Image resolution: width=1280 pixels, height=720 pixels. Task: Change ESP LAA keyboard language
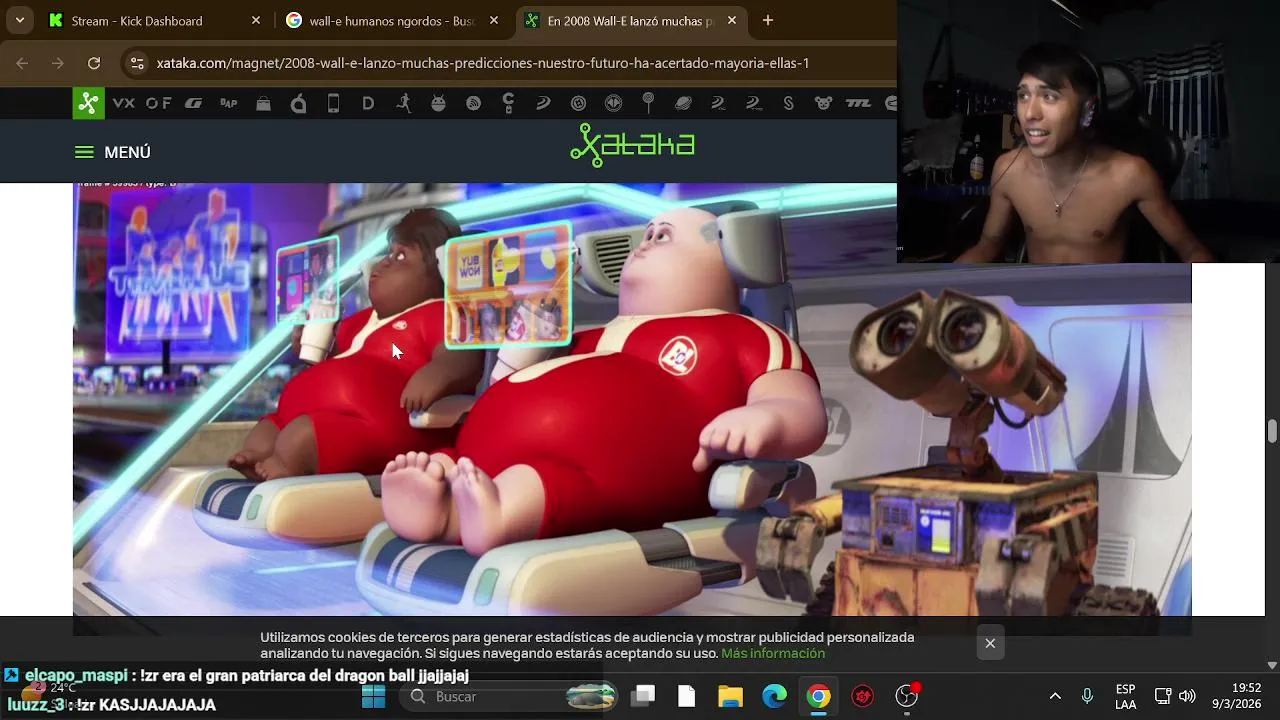click(1125, 696)
